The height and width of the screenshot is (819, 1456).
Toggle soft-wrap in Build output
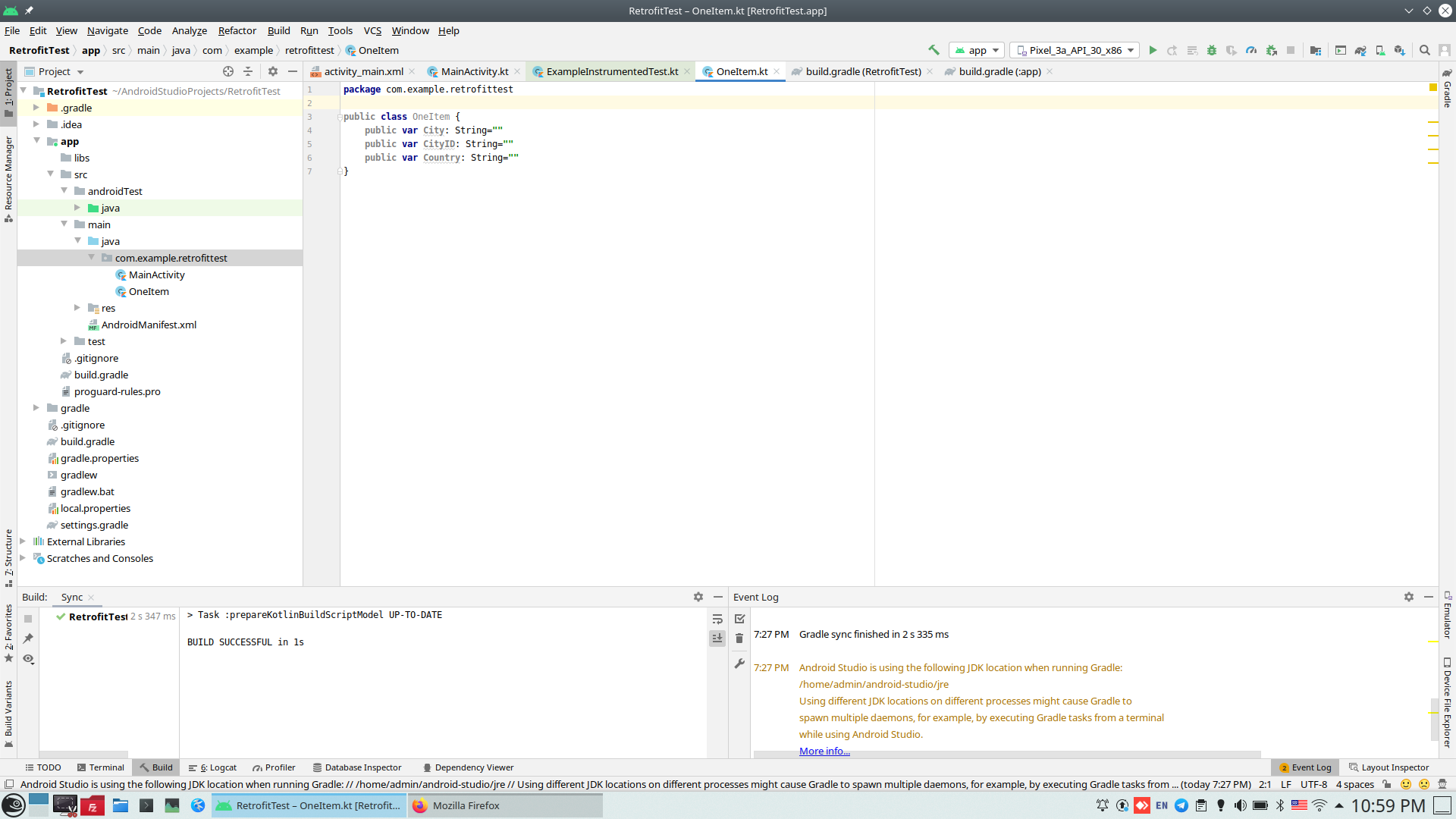pos(717,619)
